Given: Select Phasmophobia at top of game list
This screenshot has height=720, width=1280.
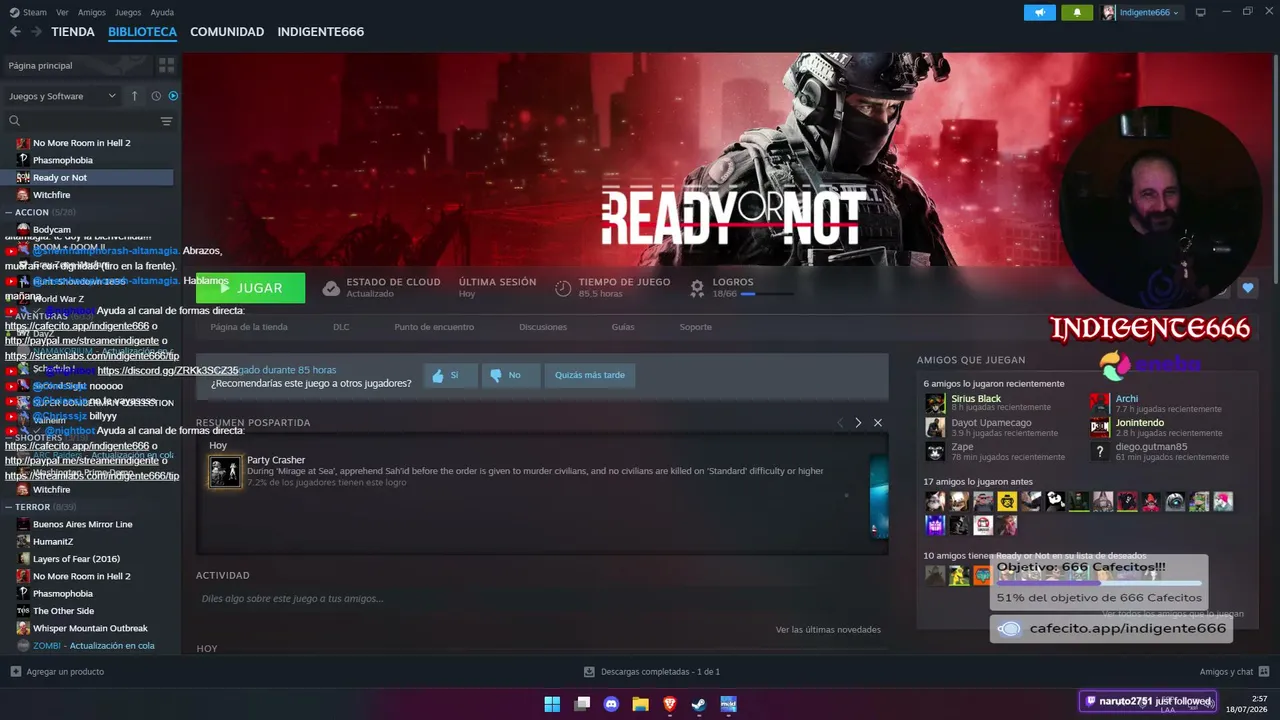Looking at the screenshot, I should pos(63,160).
